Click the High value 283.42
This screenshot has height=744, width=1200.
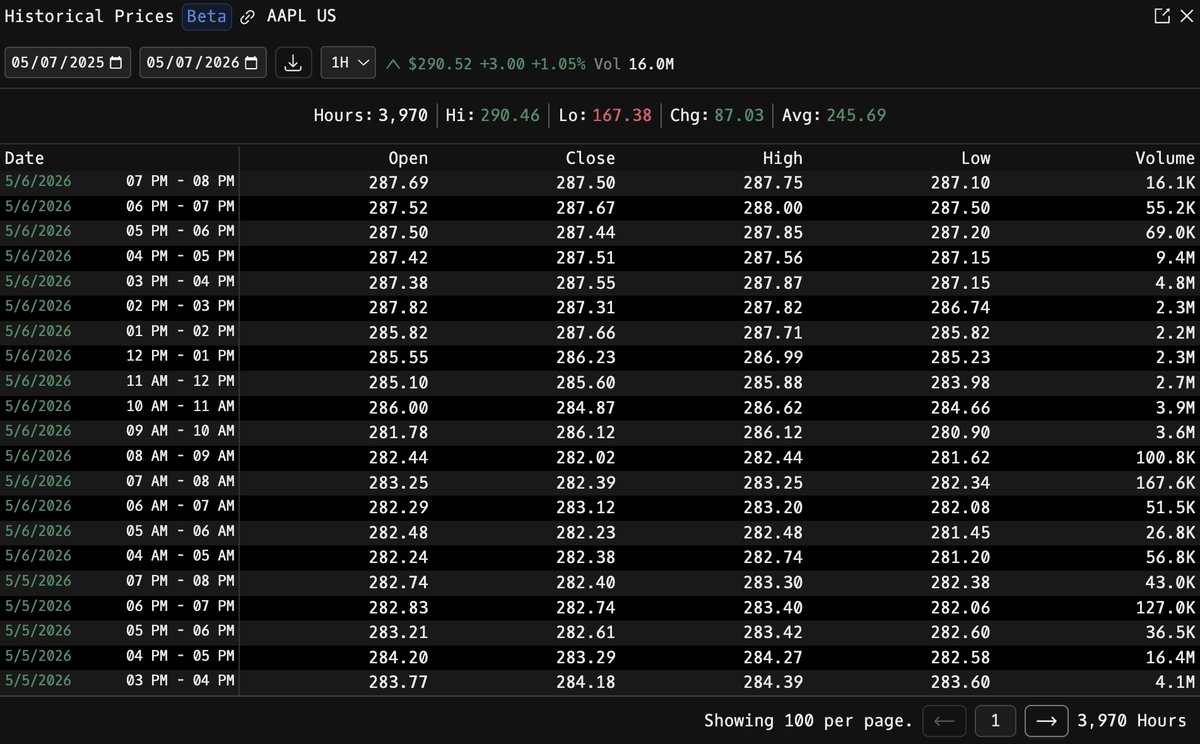tap(773, 632)
